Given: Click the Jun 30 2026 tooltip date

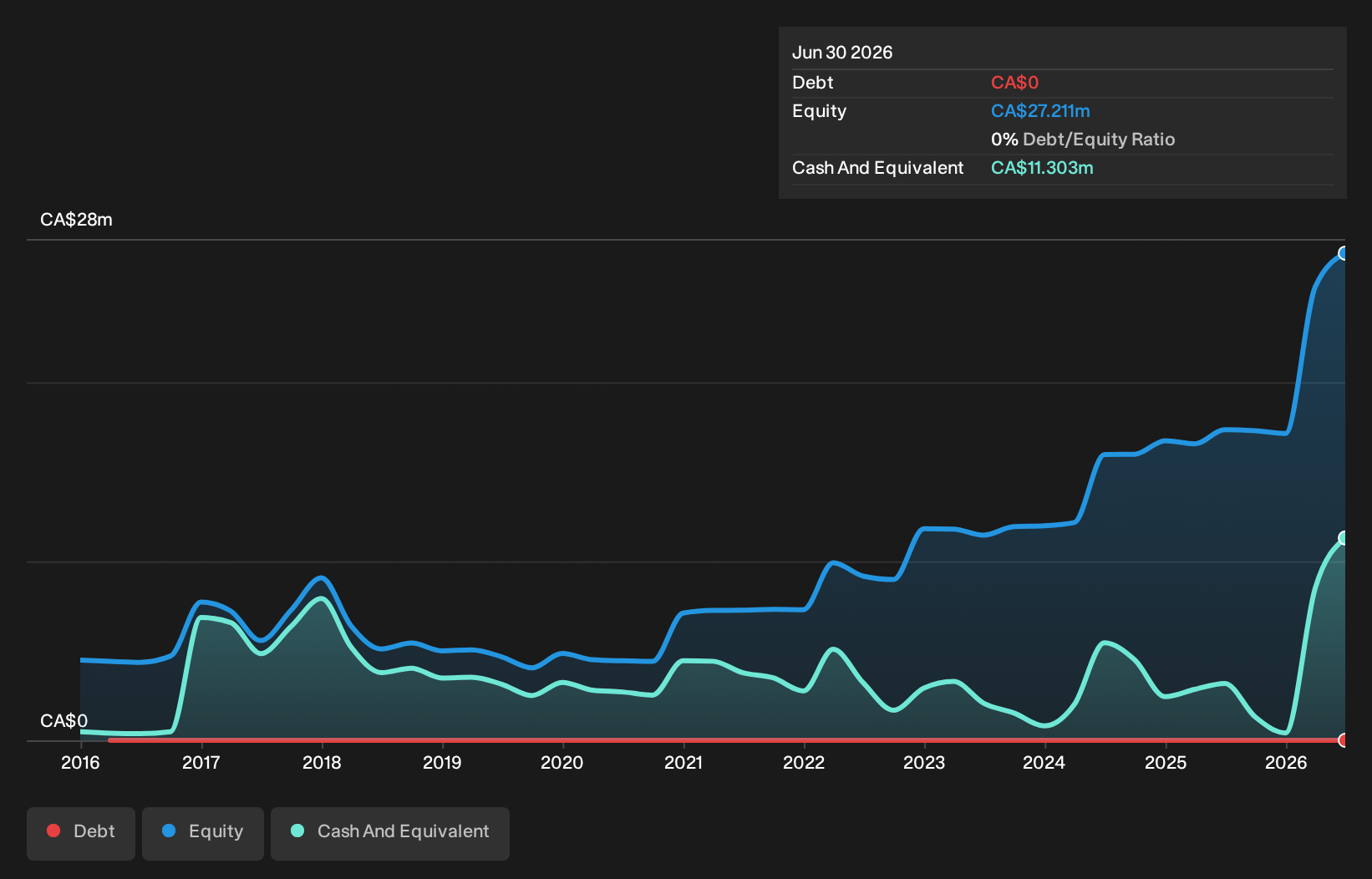Looking at the screenshot, I should tap(842, 53).
